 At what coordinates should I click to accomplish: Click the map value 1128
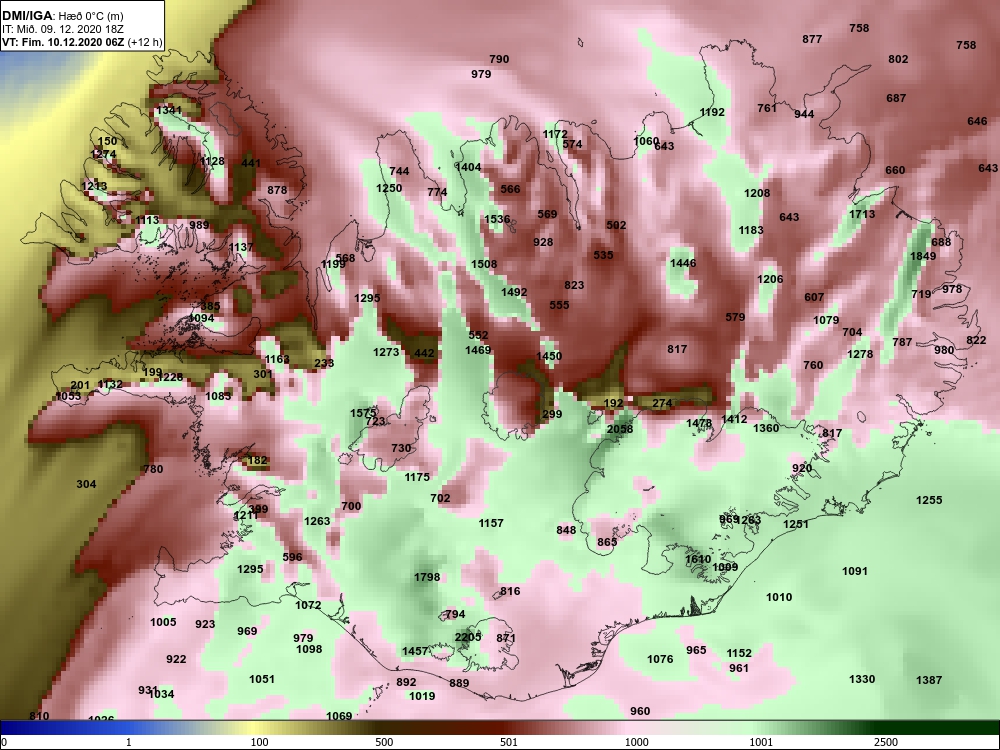212,161
